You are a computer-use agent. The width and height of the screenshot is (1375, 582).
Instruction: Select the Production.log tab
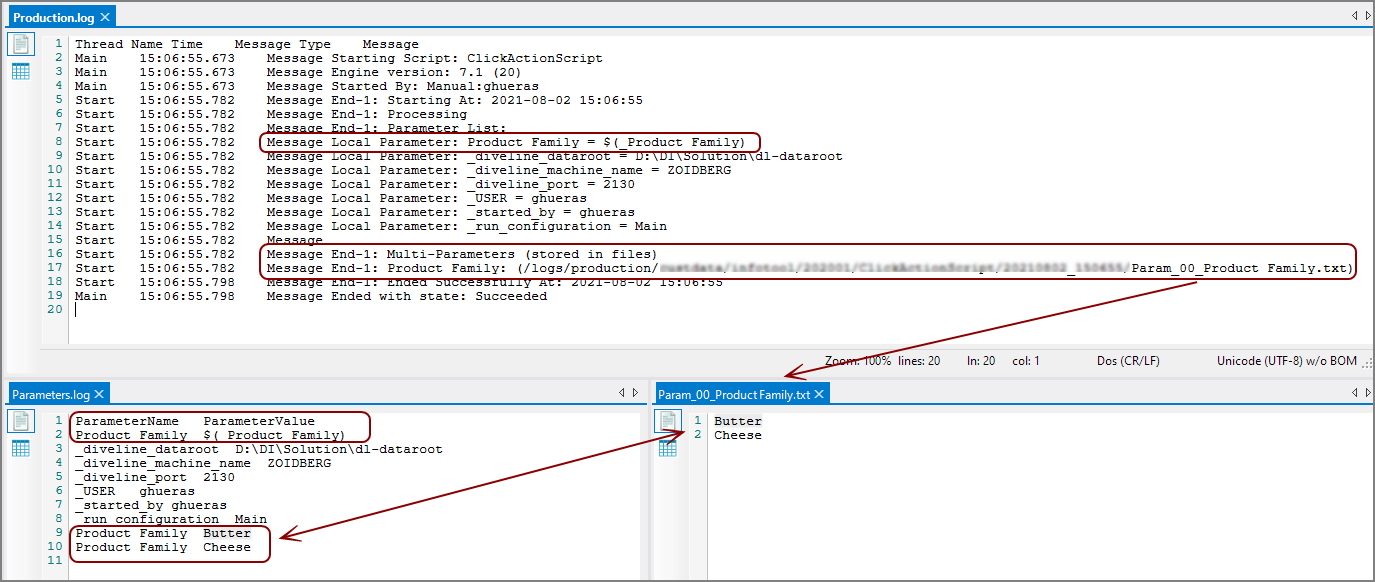(55, 16)
